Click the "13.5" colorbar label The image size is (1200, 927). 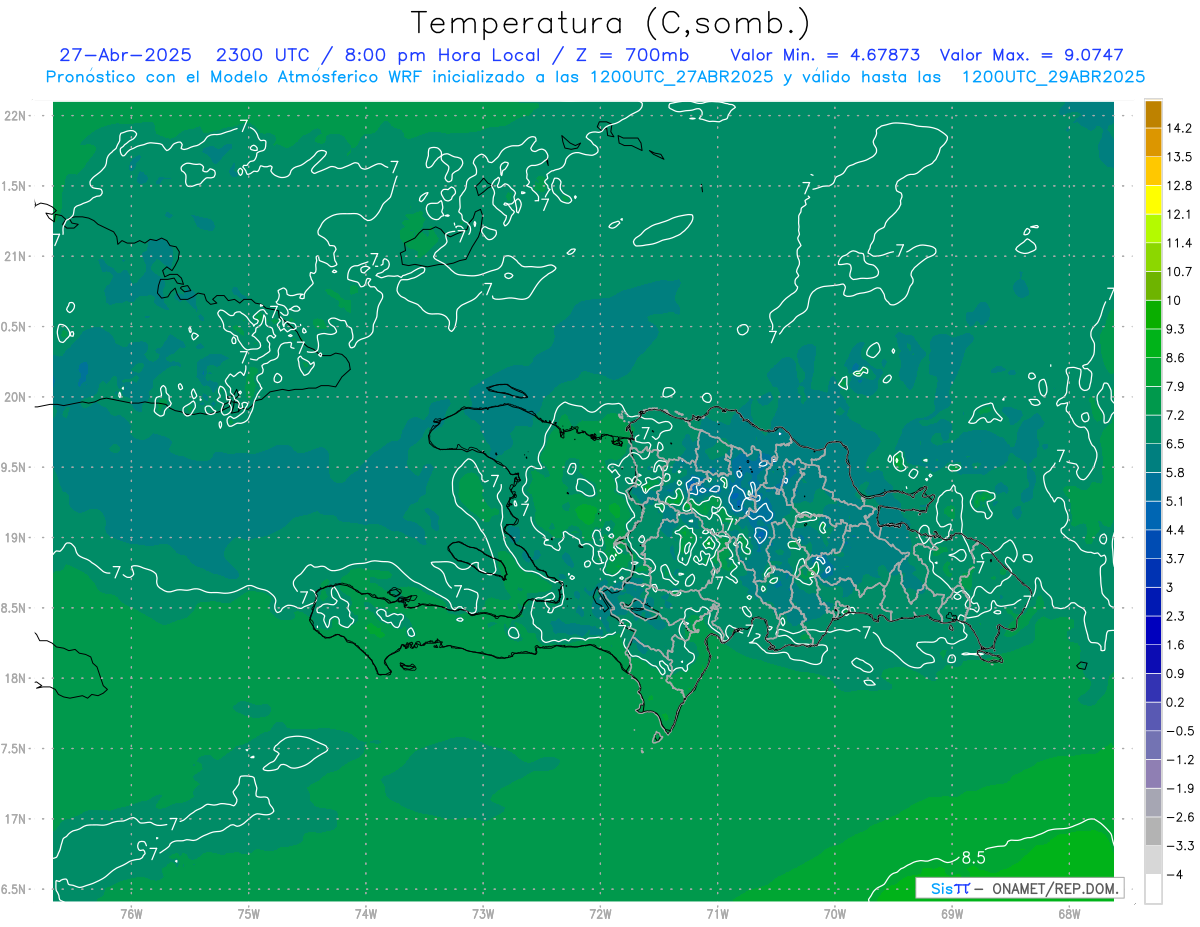point(1180,157)
